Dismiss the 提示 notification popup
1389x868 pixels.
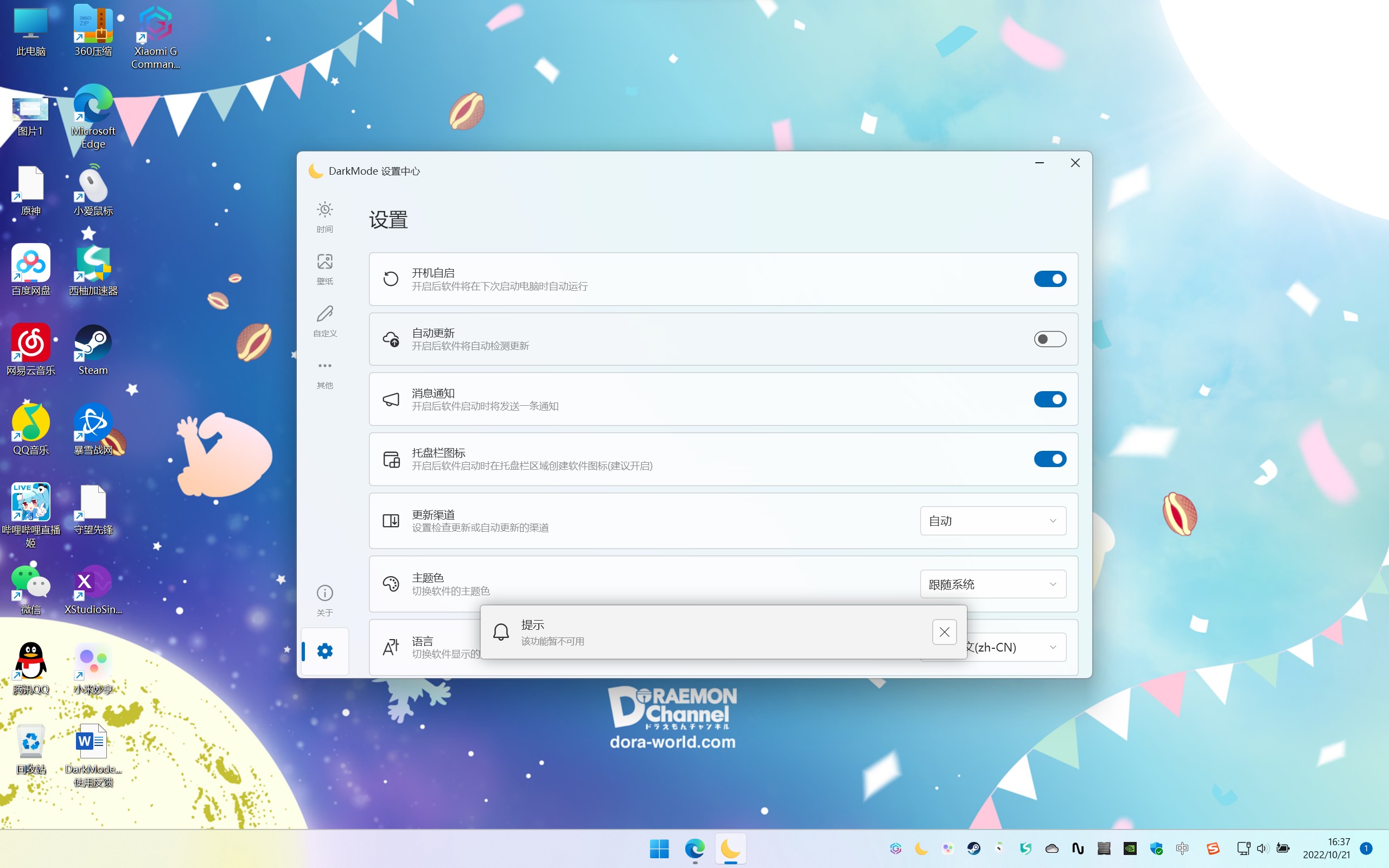[x=944, y=632]
